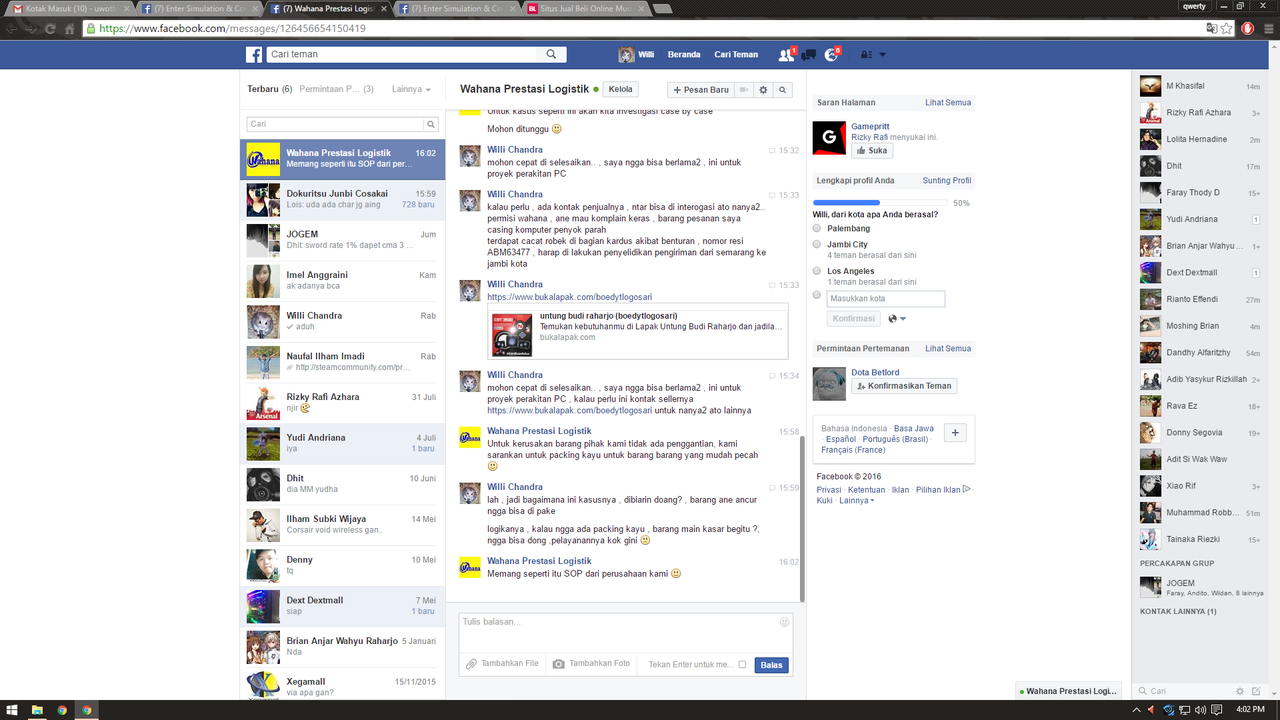The image size is (1280, 720).
Task: Open audience selector globe dropdown
Action: pos(897,319)
